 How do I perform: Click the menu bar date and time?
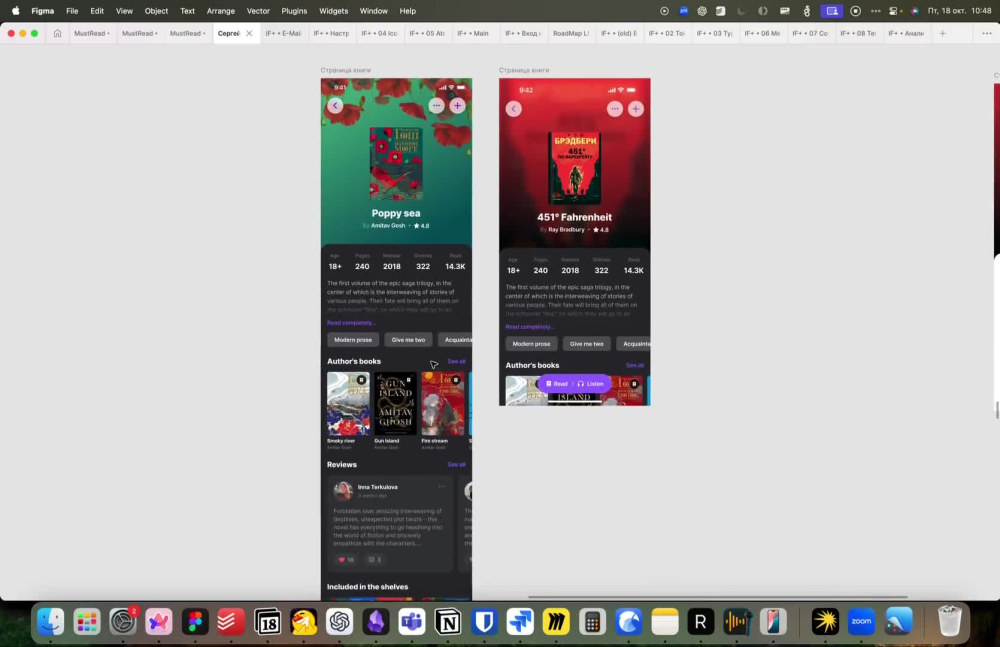coord(959,11)
